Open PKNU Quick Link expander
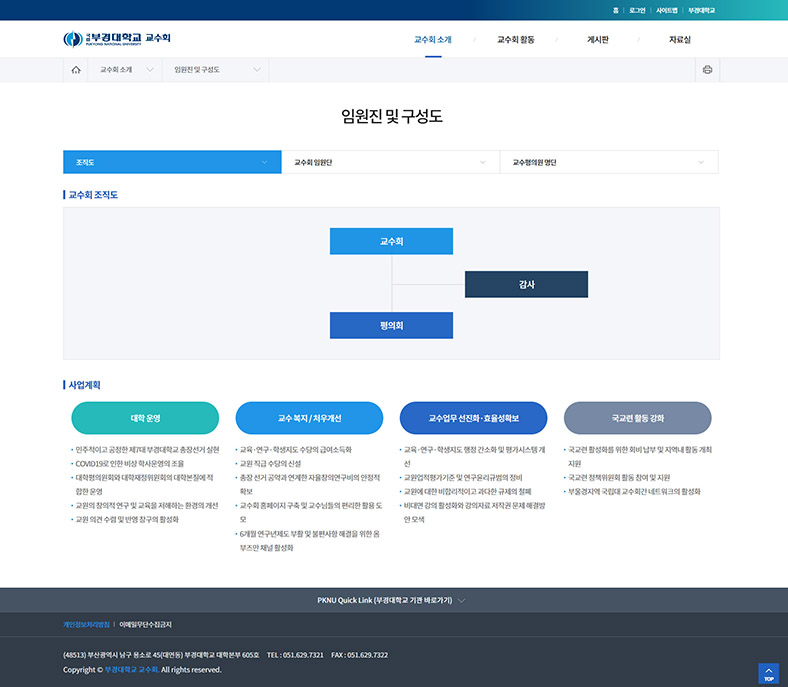788x687 pixels. [x=391, y=600]
